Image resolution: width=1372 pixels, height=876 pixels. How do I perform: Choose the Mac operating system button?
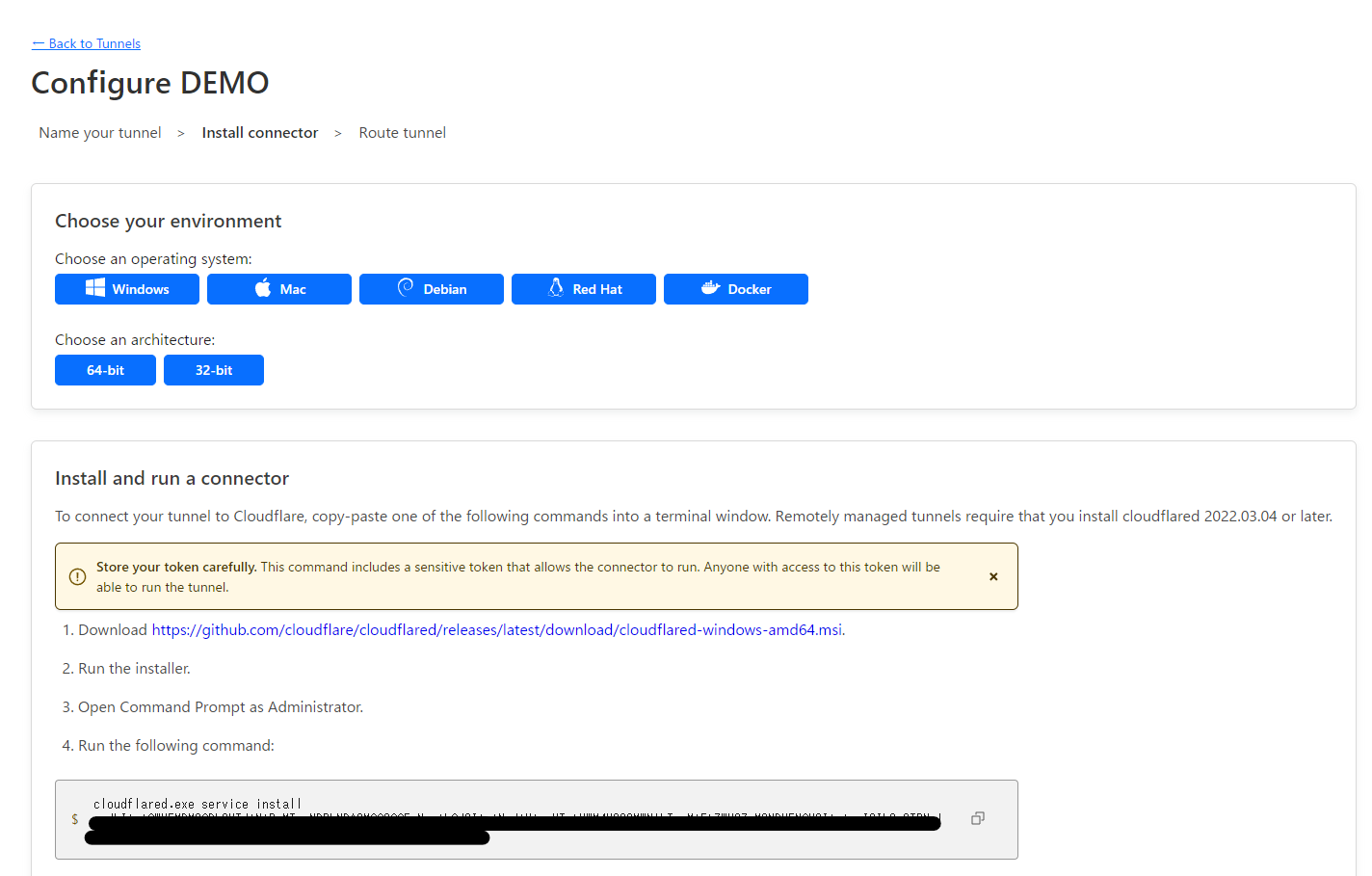pyautogui.click(x=279, y=289)
